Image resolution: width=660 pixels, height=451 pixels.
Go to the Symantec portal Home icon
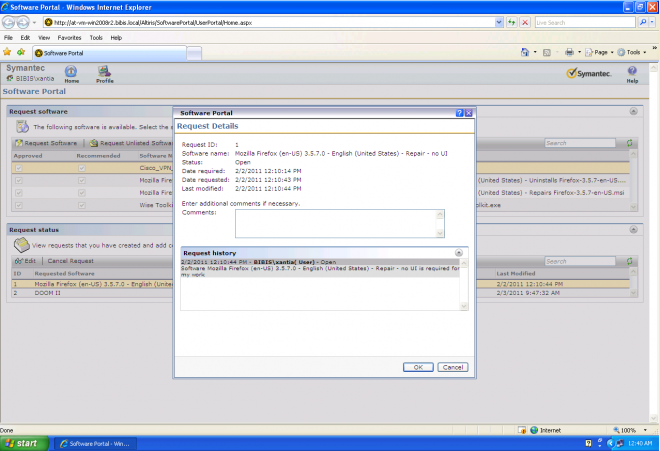tap(71, 74)
